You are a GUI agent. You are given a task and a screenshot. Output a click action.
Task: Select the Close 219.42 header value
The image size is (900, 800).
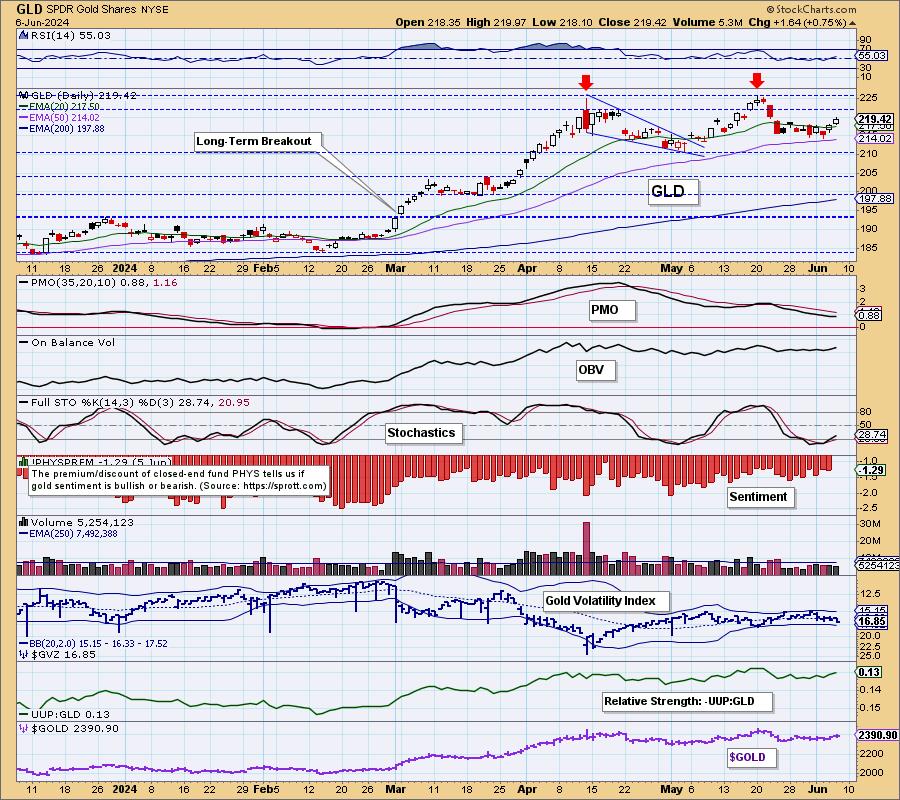coord(633,22)
